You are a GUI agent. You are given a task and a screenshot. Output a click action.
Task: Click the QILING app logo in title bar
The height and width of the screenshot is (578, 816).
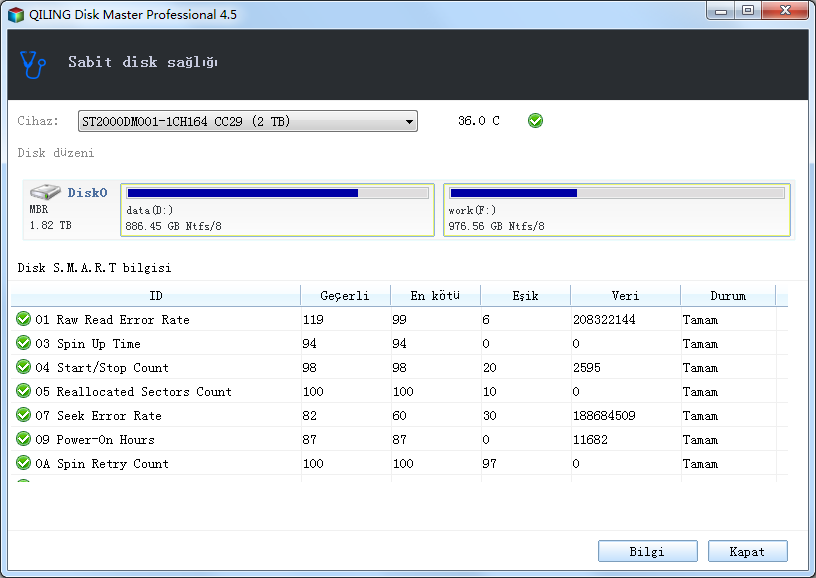pos(16,15)
